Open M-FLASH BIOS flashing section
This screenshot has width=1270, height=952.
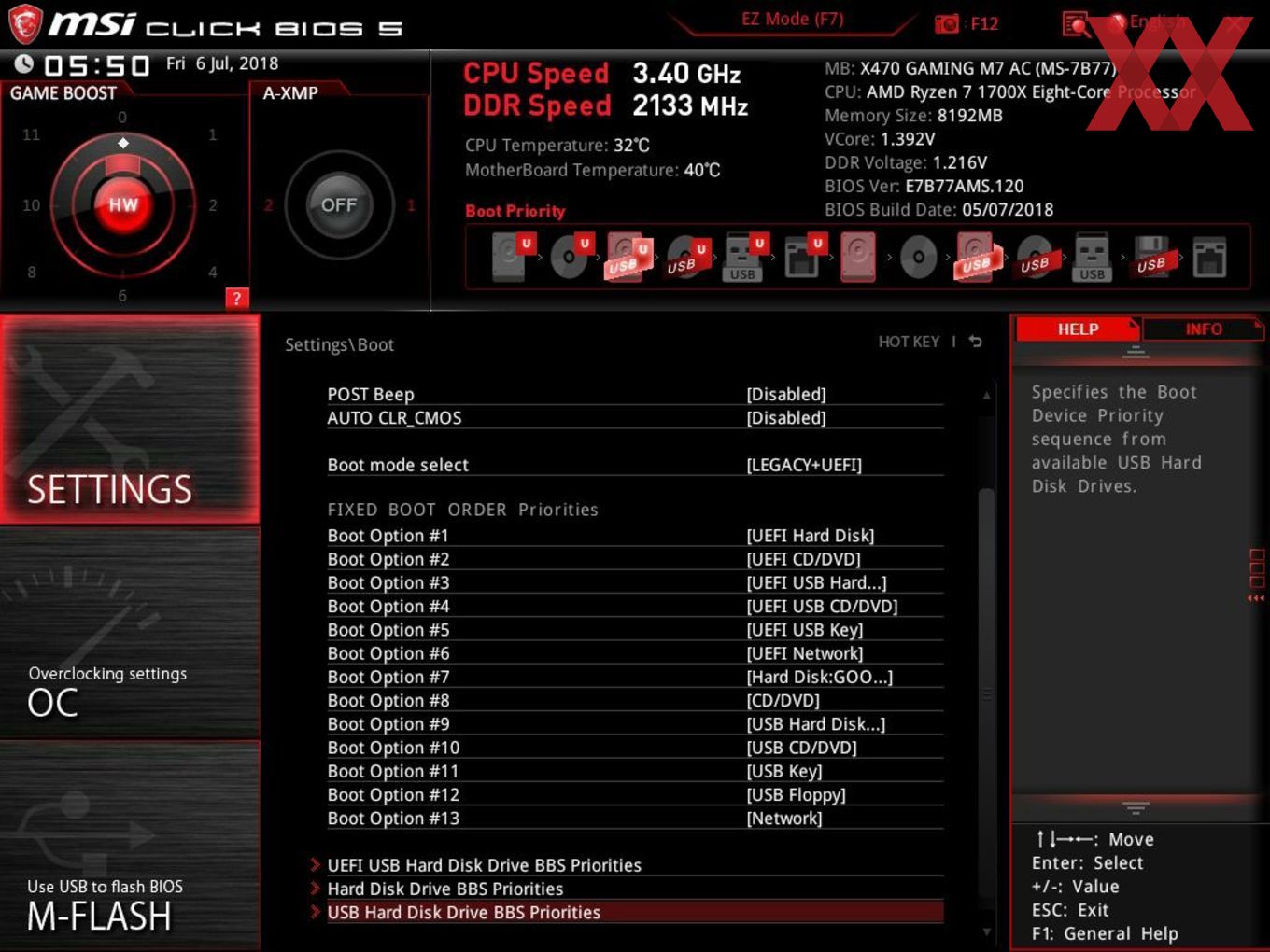(130, 846)
